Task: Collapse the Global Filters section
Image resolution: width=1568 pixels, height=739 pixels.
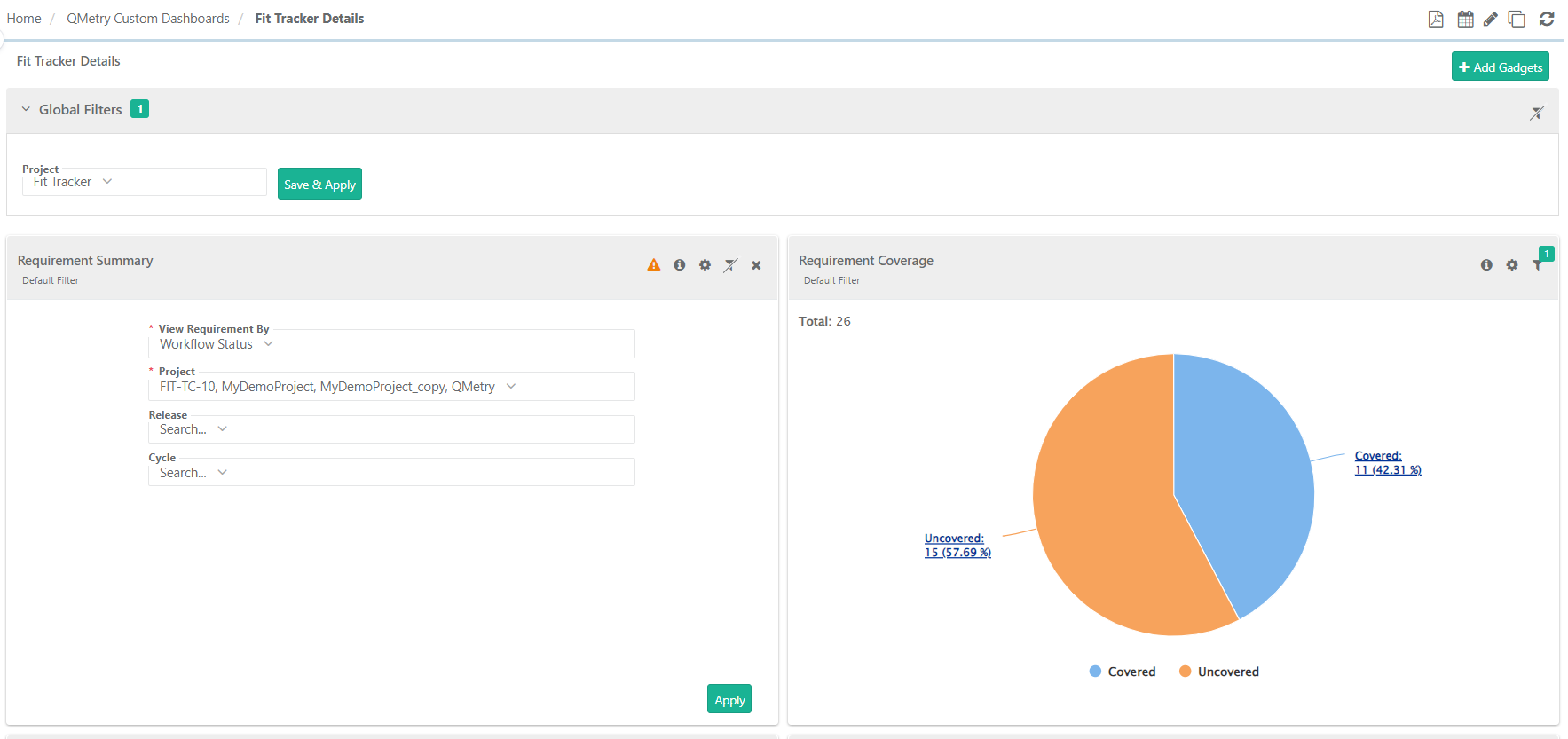Action: (x=26, y=109)
